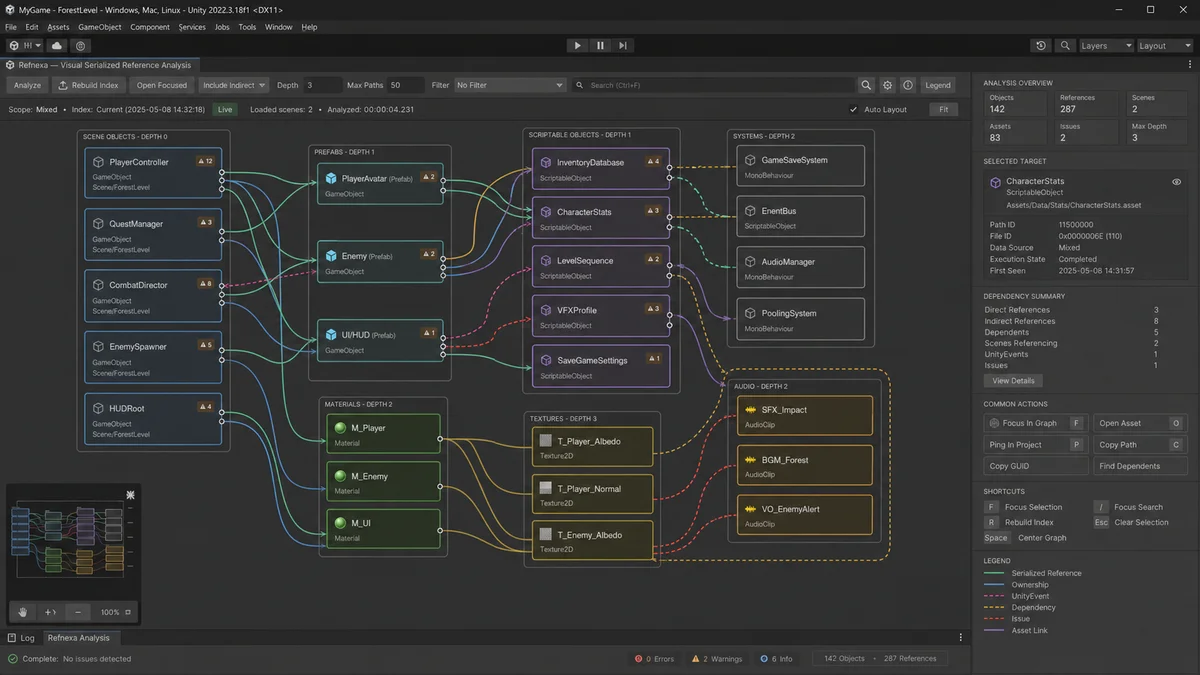
Task: Click Find Dependents action
Action: point(1141,466)
